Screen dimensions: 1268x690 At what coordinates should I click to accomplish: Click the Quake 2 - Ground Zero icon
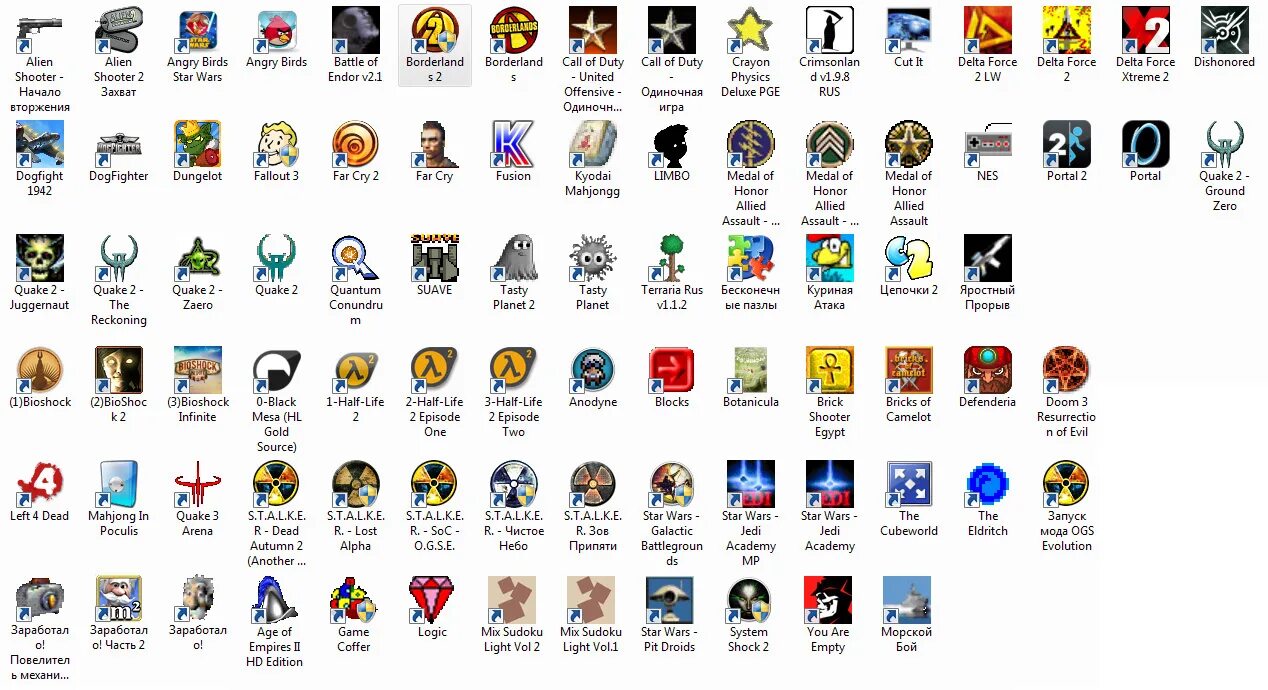1224,144
